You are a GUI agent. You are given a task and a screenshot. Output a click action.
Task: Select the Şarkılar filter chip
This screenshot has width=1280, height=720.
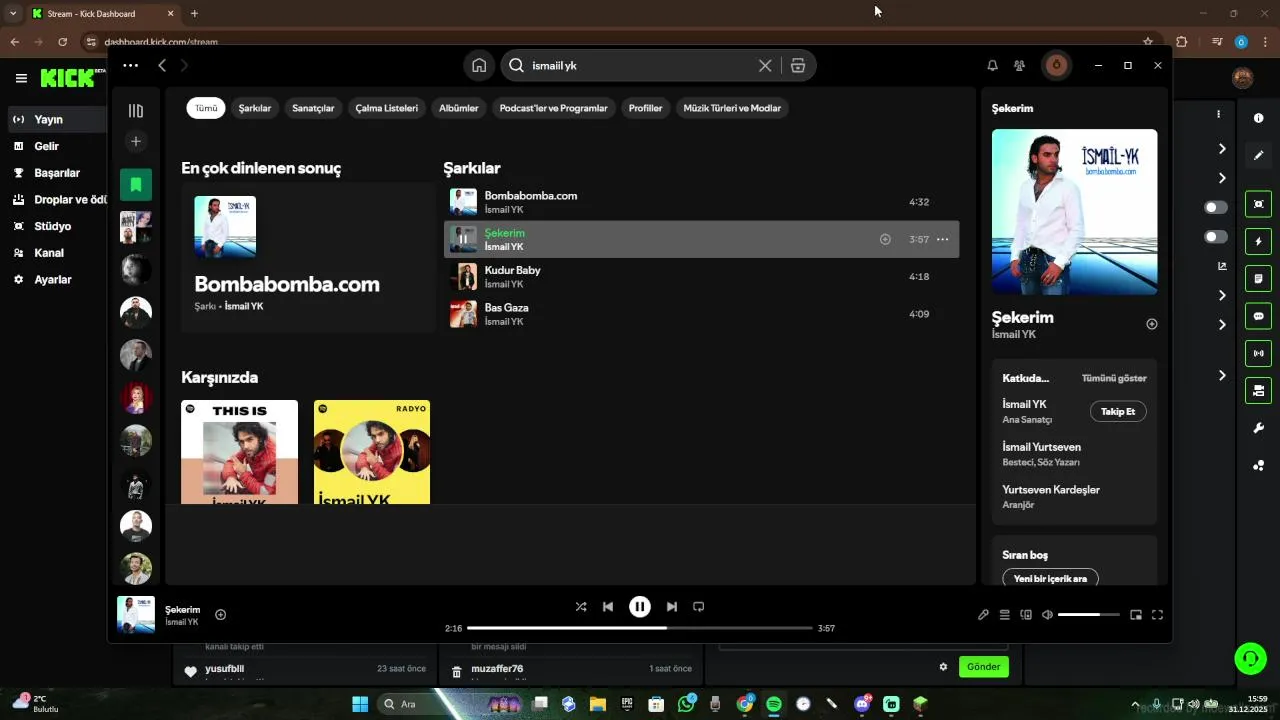[255, 108]
